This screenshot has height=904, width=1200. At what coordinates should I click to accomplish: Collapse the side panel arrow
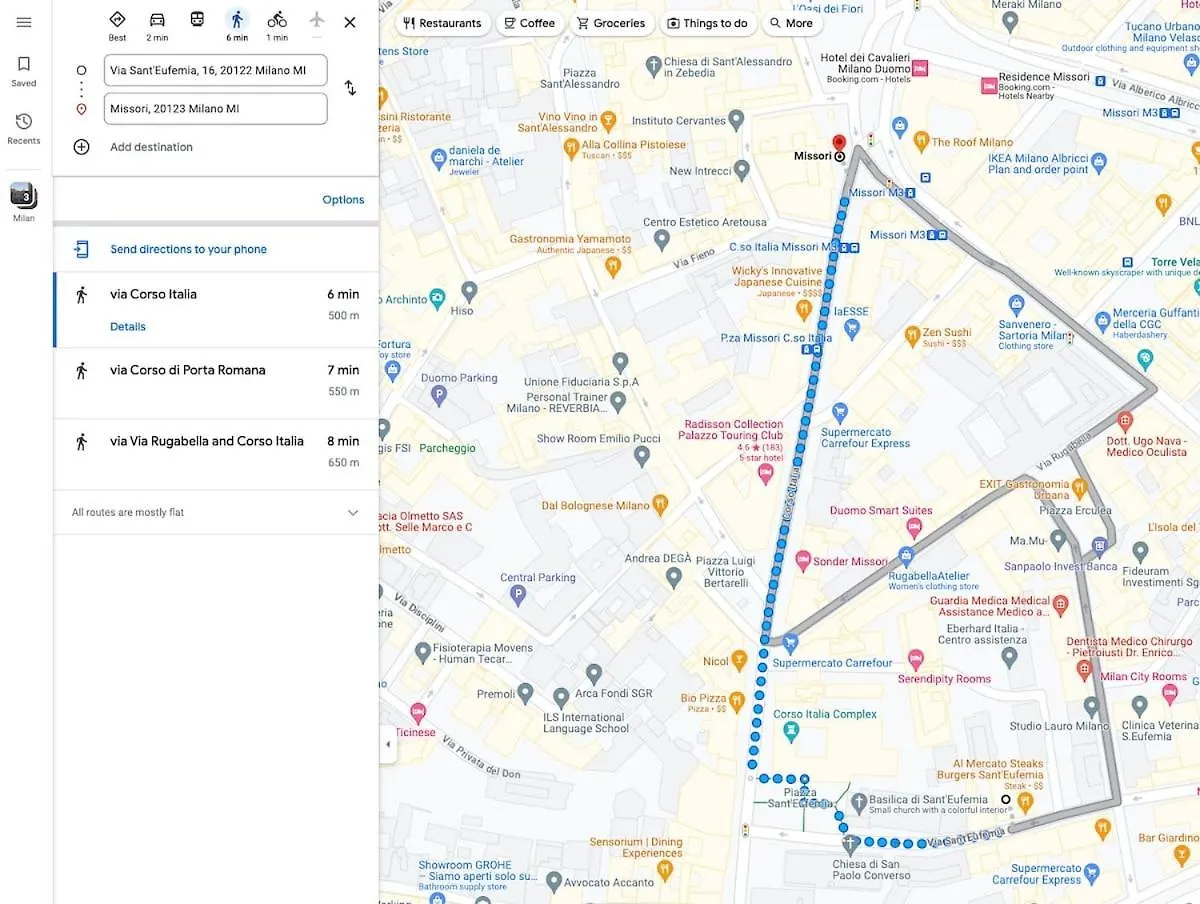[388, 744]
